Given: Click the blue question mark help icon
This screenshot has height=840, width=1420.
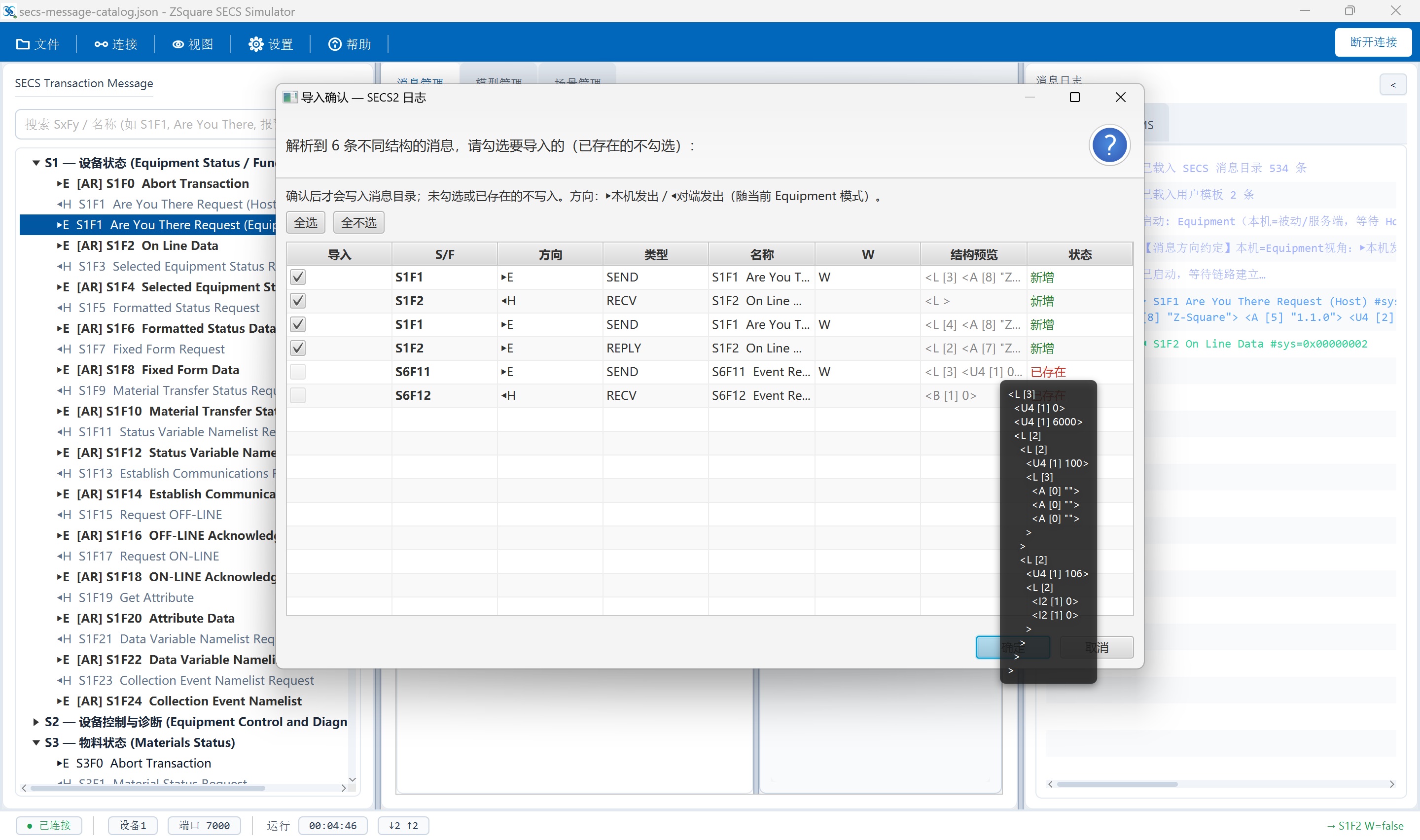Looking at the screenshot, I should (x=1109, y=145).
